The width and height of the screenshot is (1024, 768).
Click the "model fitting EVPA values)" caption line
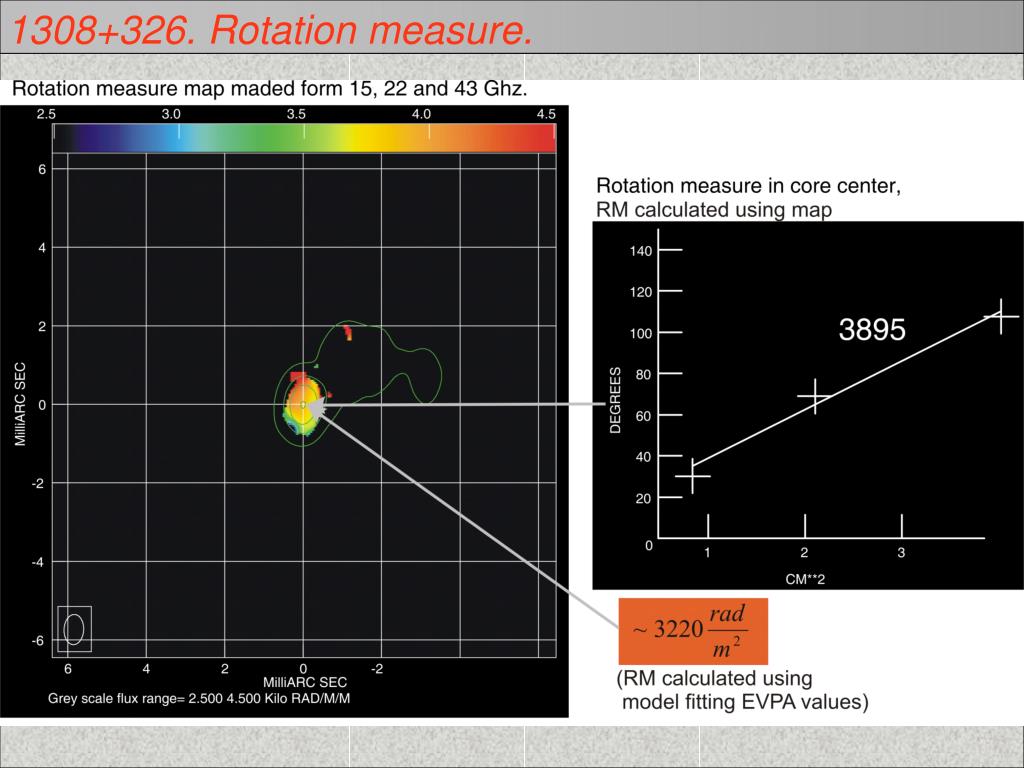tap(745, 702)
